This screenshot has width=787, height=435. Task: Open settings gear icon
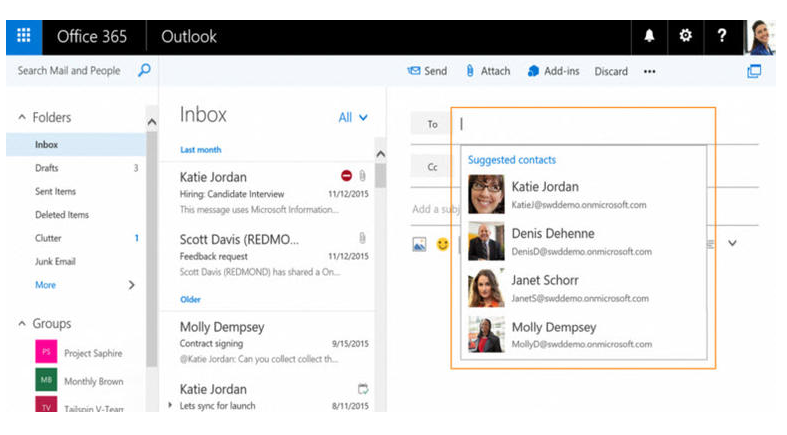[x=685, y=36]
